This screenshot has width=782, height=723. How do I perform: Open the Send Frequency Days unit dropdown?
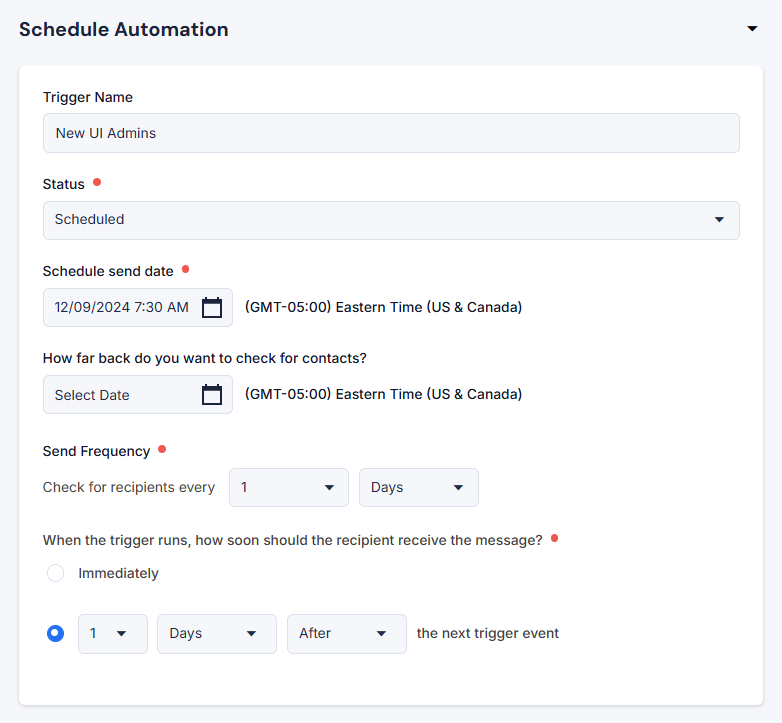coord(419,487)
